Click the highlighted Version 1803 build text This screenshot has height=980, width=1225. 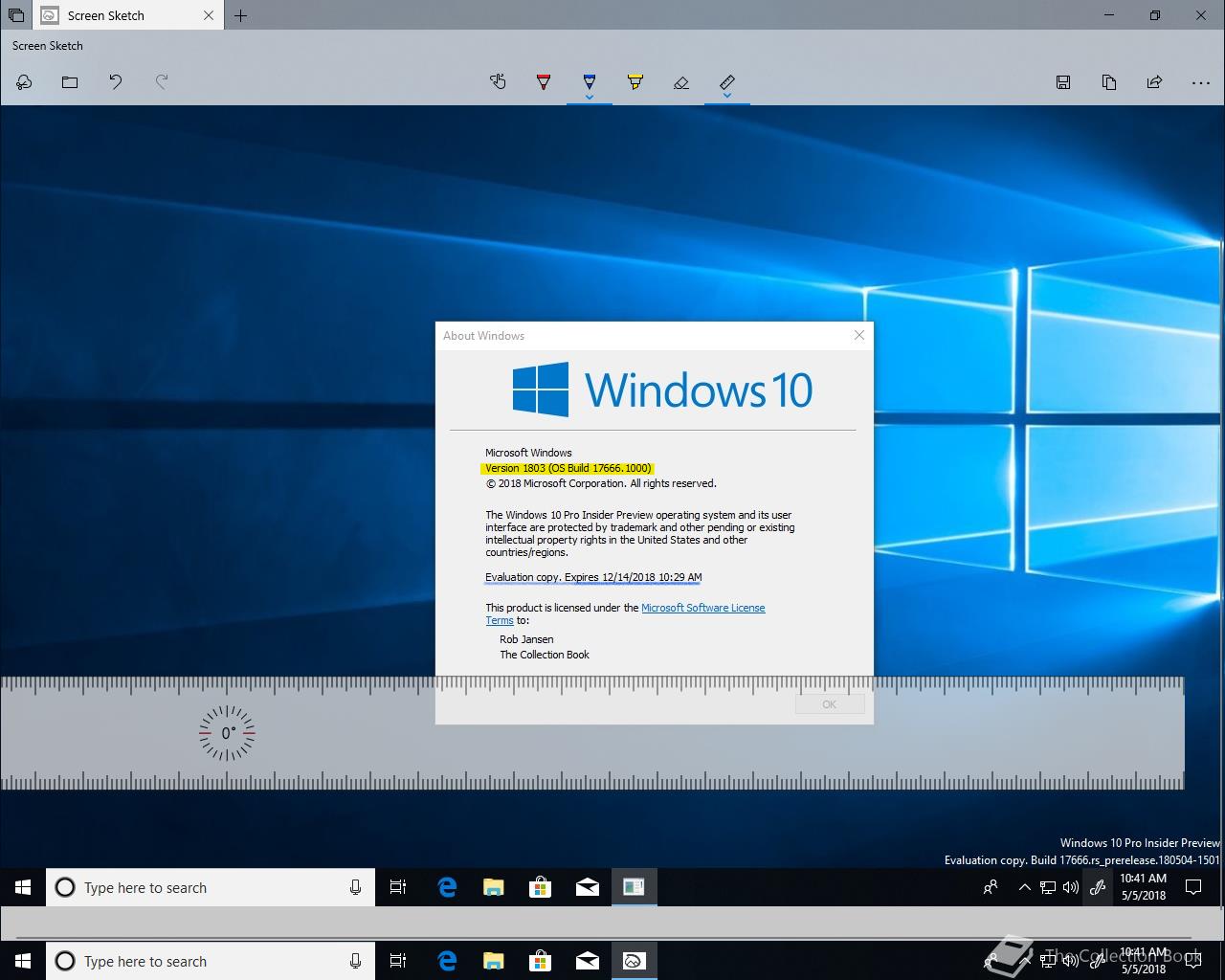[568, 468]
